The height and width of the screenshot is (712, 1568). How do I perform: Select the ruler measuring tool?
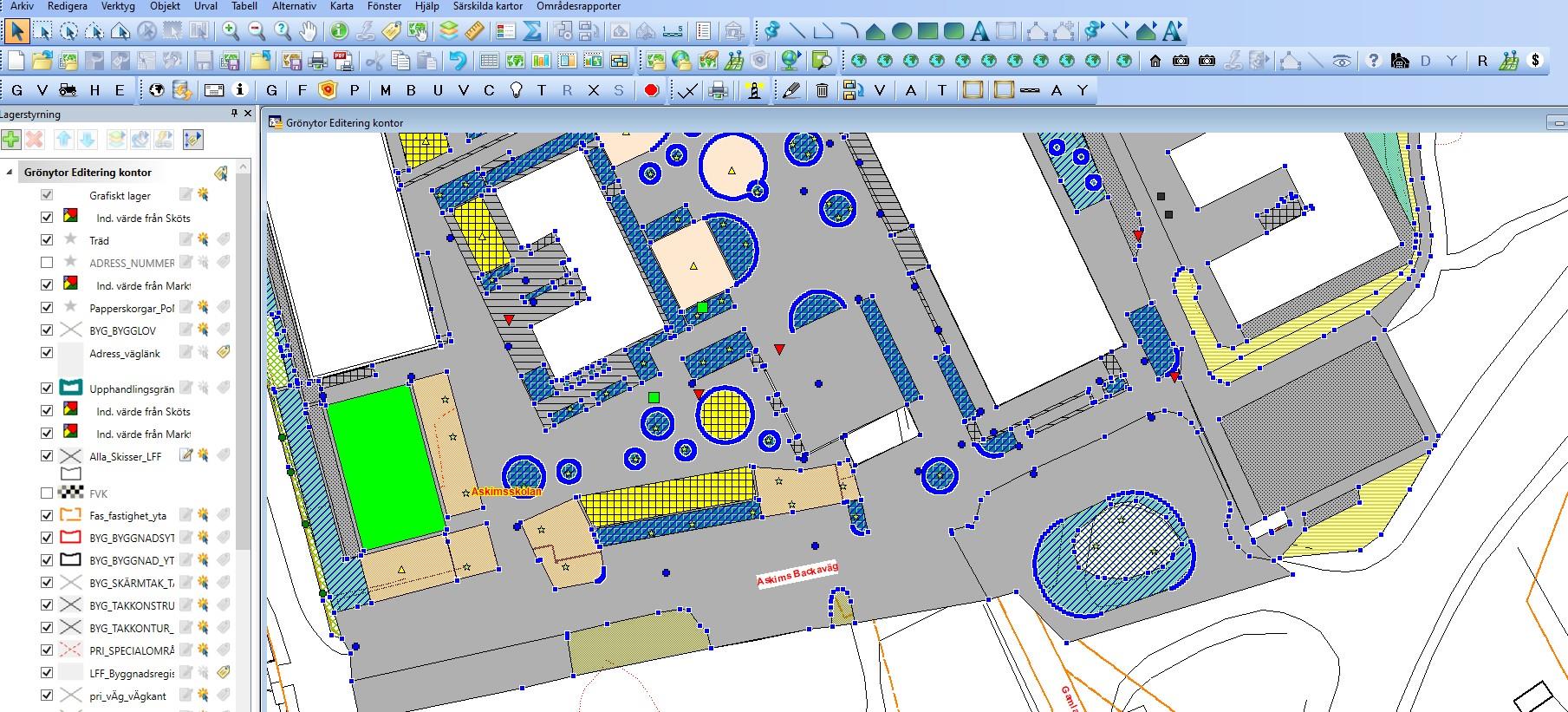pyautogui.click(x=474, y=32)
